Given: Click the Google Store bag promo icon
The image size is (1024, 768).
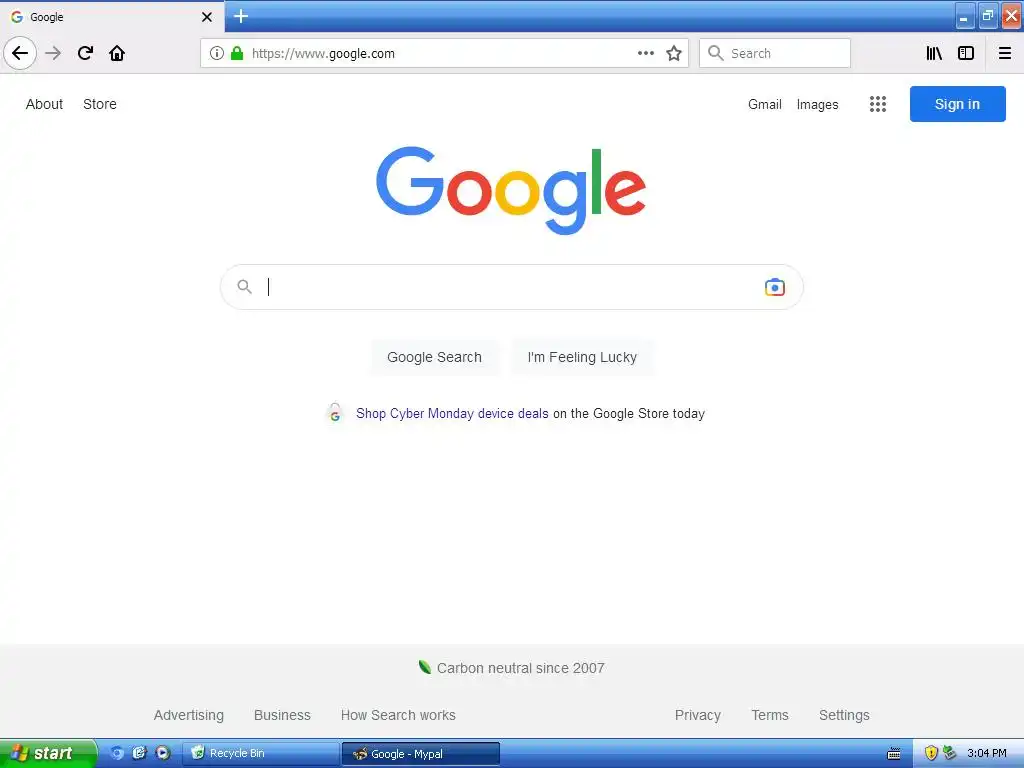Looking at the screenshot, I should coord(334,413).
